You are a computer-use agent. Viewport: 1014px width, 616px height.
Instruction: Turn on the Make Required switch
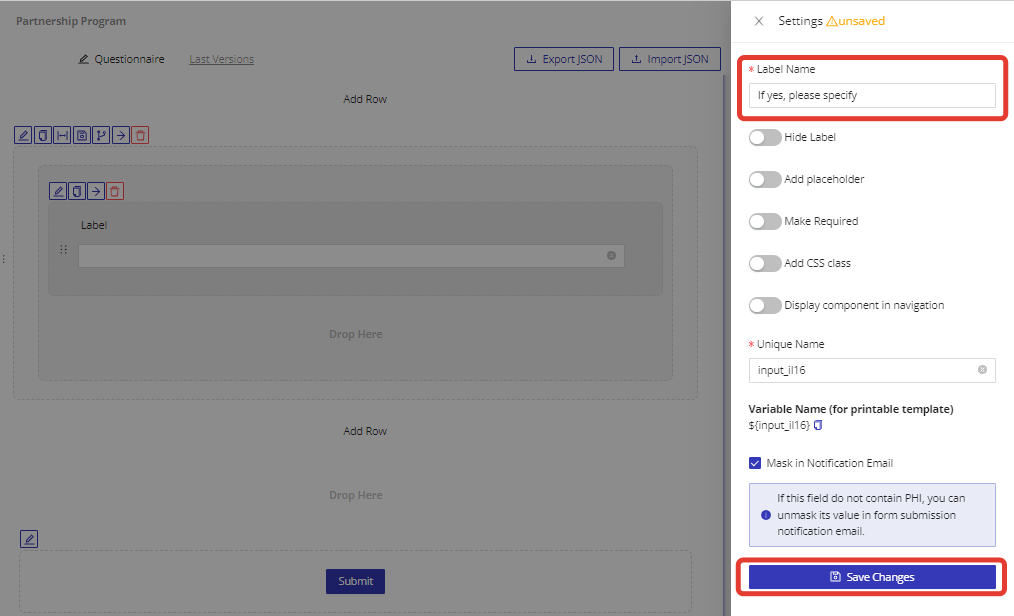point(765,221)
